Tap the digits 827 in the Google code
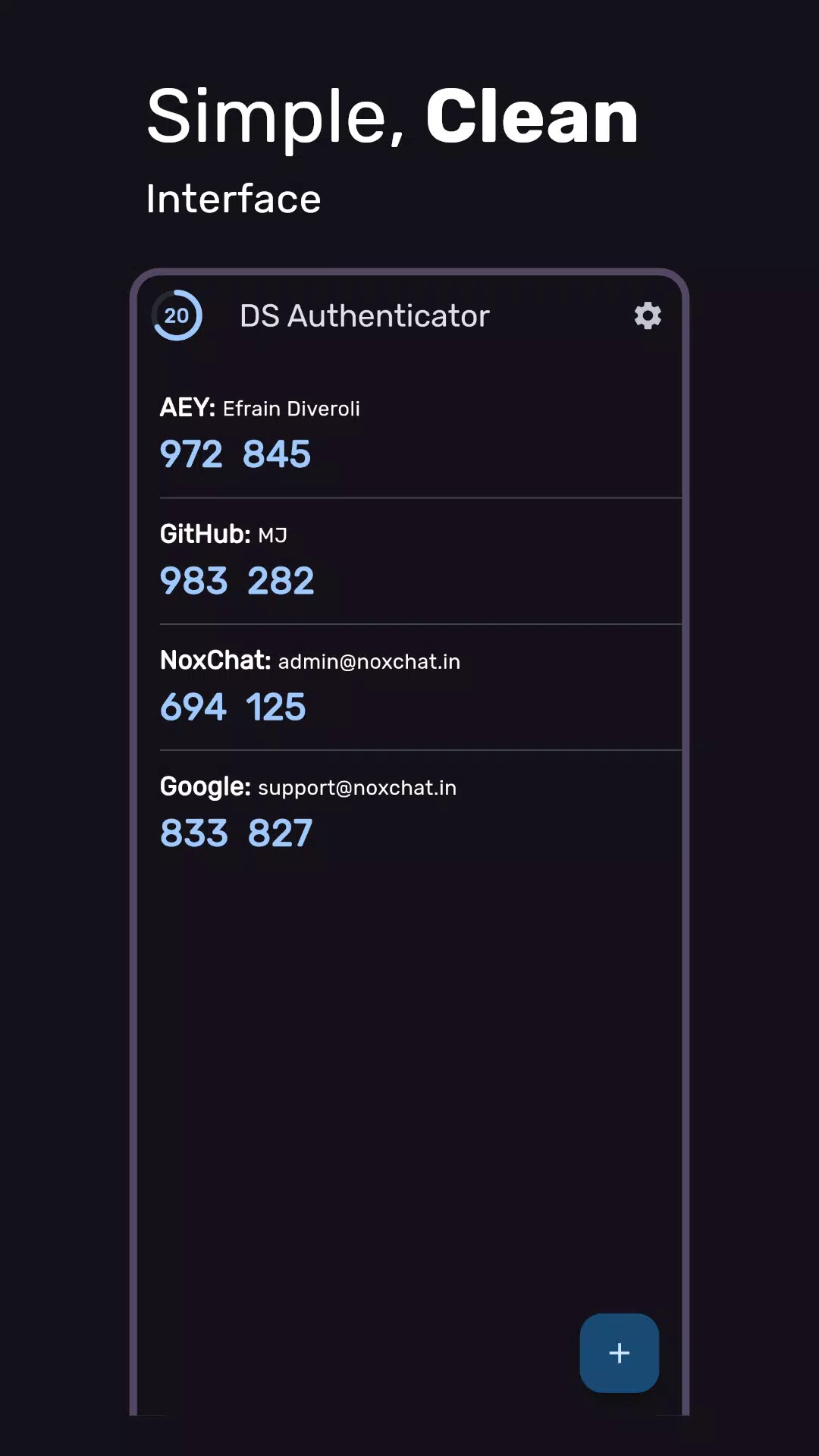This screenshot has height=1456, width=819. click(280, 833)
